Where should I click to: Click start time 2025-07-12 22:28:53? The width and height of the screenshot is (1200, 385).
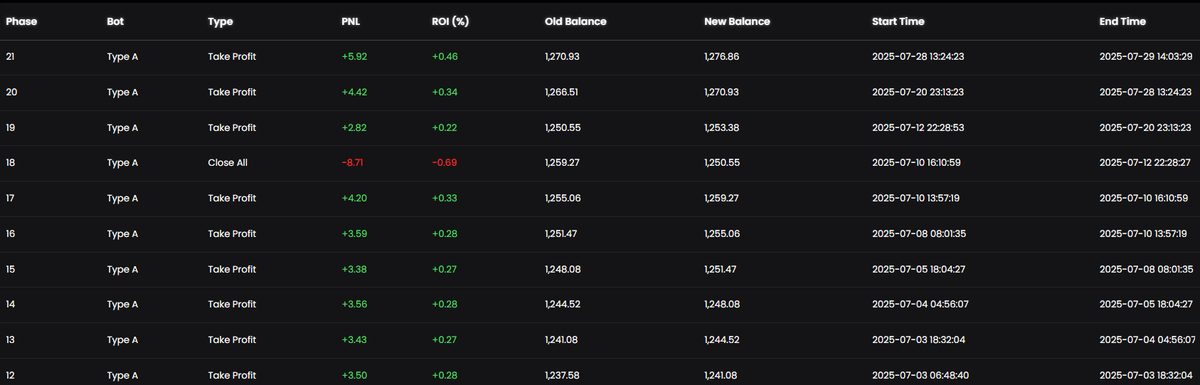918,127
